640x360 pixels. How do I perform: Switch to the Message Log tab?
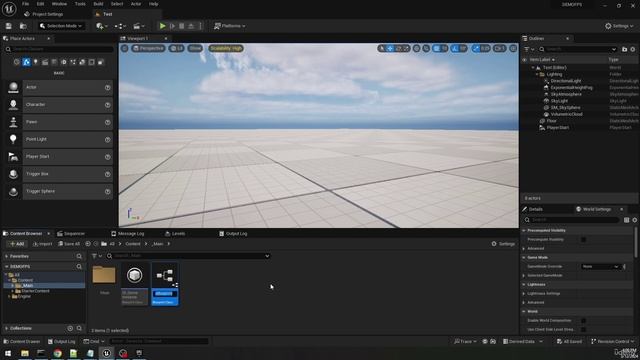tap(128, 234)
